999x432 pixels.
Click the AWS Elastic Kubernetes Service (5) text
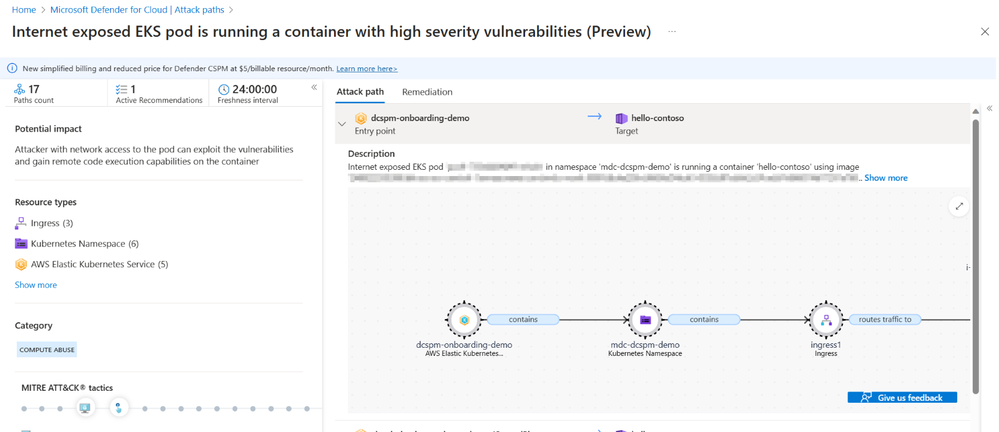99,264
